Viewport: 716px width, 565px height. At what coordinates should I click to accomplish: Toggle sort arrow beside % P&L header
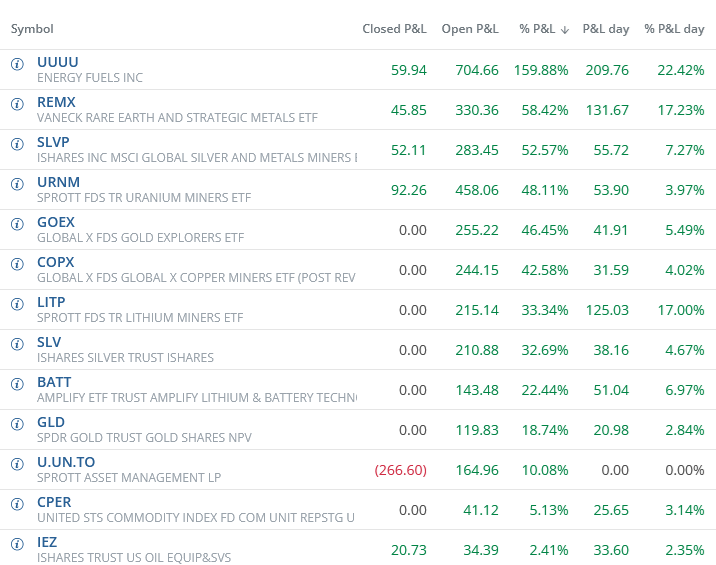coord(565,30)
